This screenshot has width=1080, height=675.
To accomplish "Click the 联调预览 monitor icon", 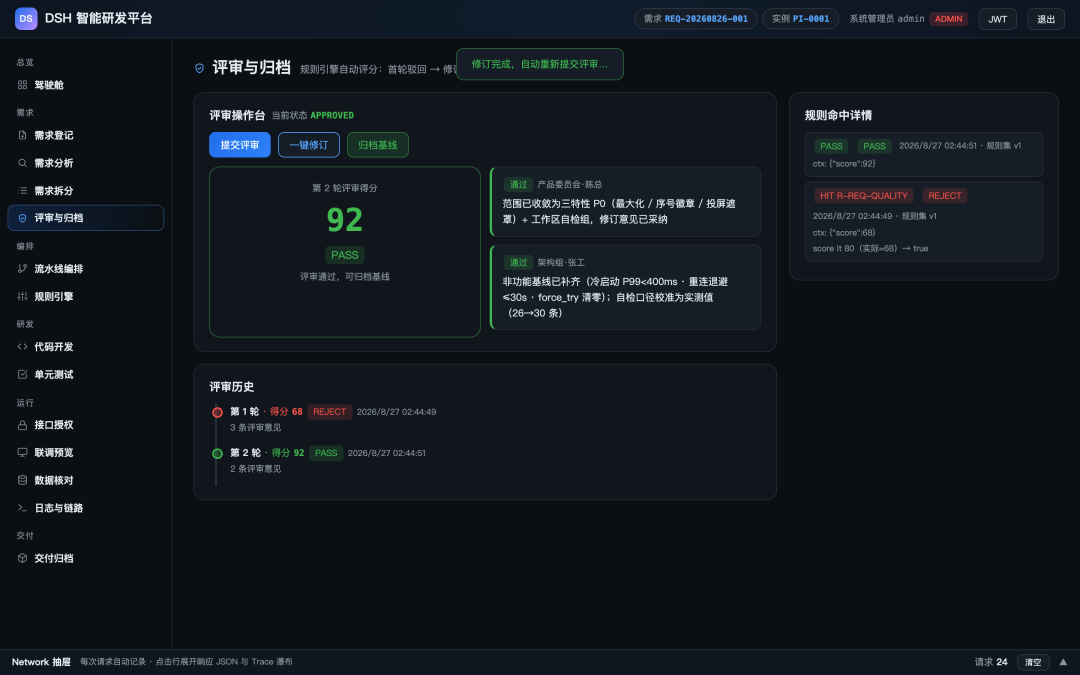I will coord(22,453).
